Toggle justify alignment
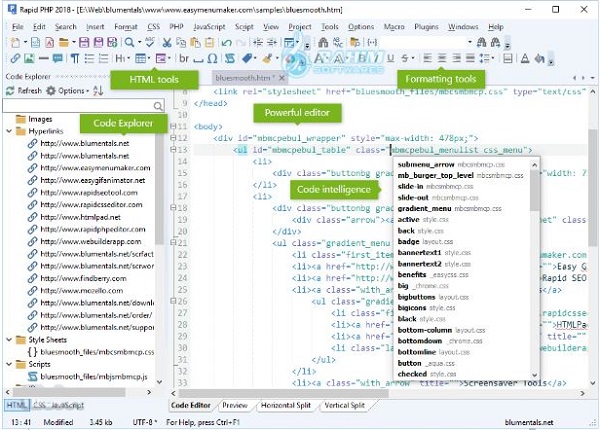The height and width of the screenshot is (430, 600). (470, 59)
